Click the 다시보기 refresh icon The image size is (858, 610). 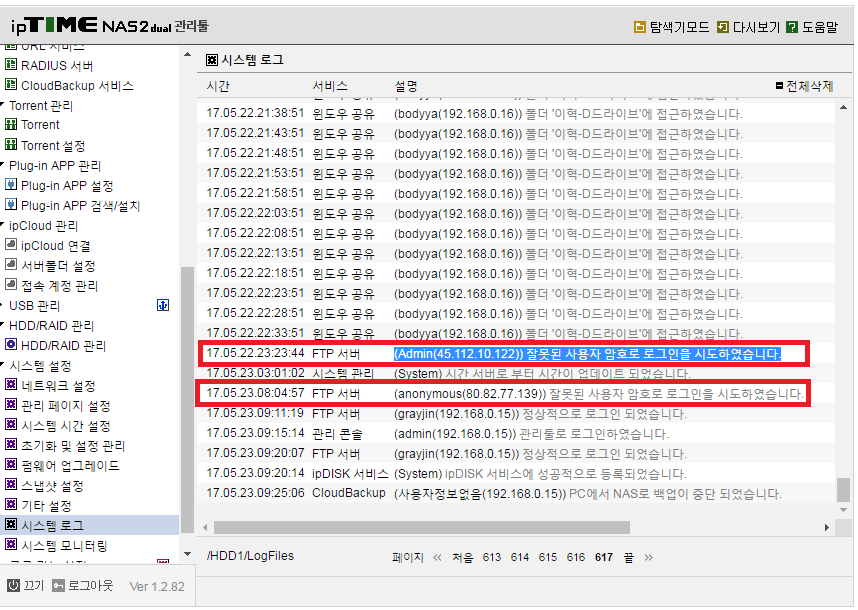(x=722, y=27)
